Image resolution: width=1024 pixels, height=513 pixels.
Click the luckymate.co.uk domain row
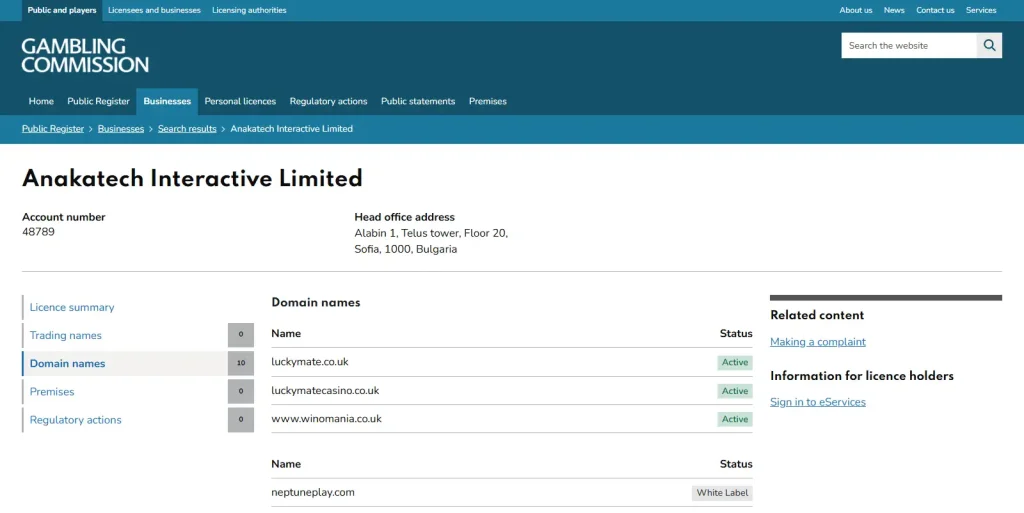pos(512,362)
